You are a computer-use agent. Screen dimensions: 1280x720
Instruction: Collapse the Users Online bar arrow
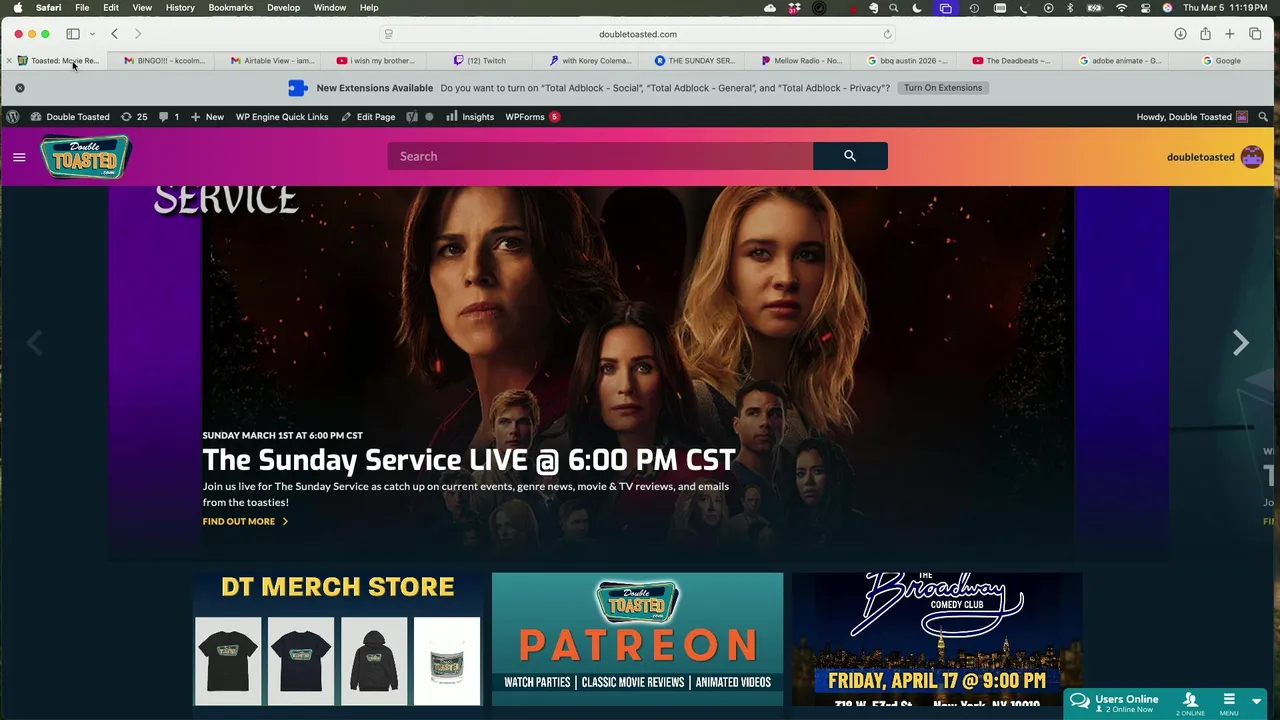click(1257, 702)
